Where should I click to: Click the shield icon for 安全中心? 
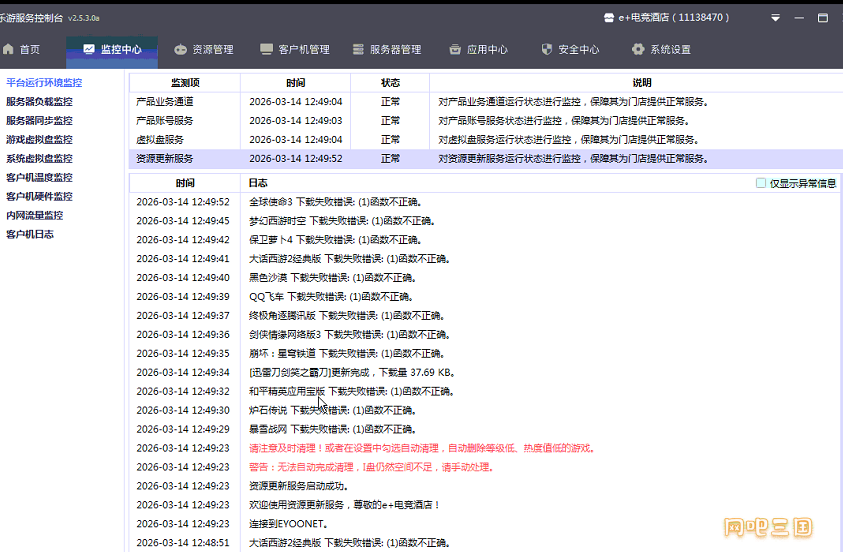(547, 49)
